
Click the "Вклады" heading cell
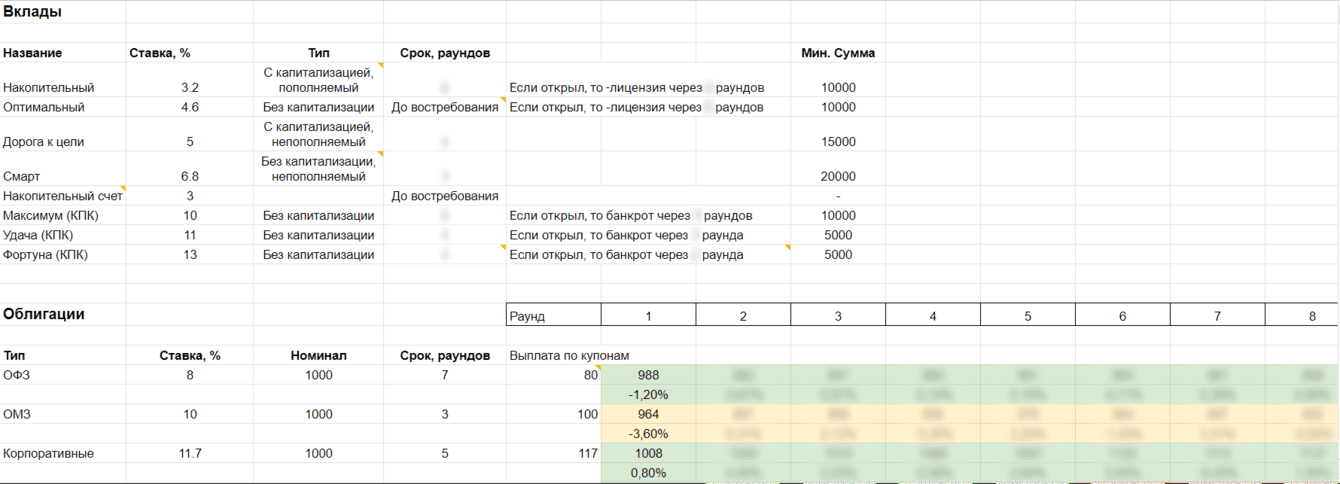click(32, 13)
